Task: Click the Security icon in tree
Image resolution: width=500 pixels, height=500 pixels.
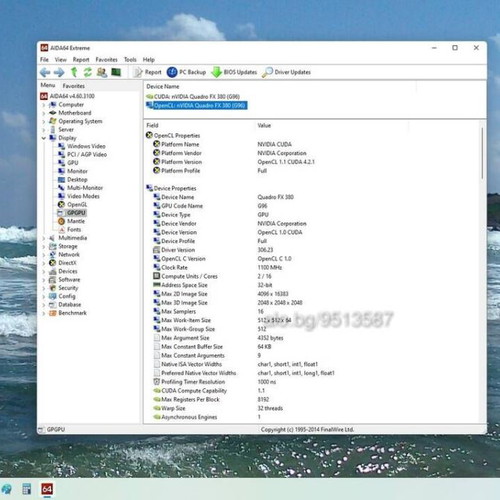Action: pyautogui.click(x=53, y=288)
